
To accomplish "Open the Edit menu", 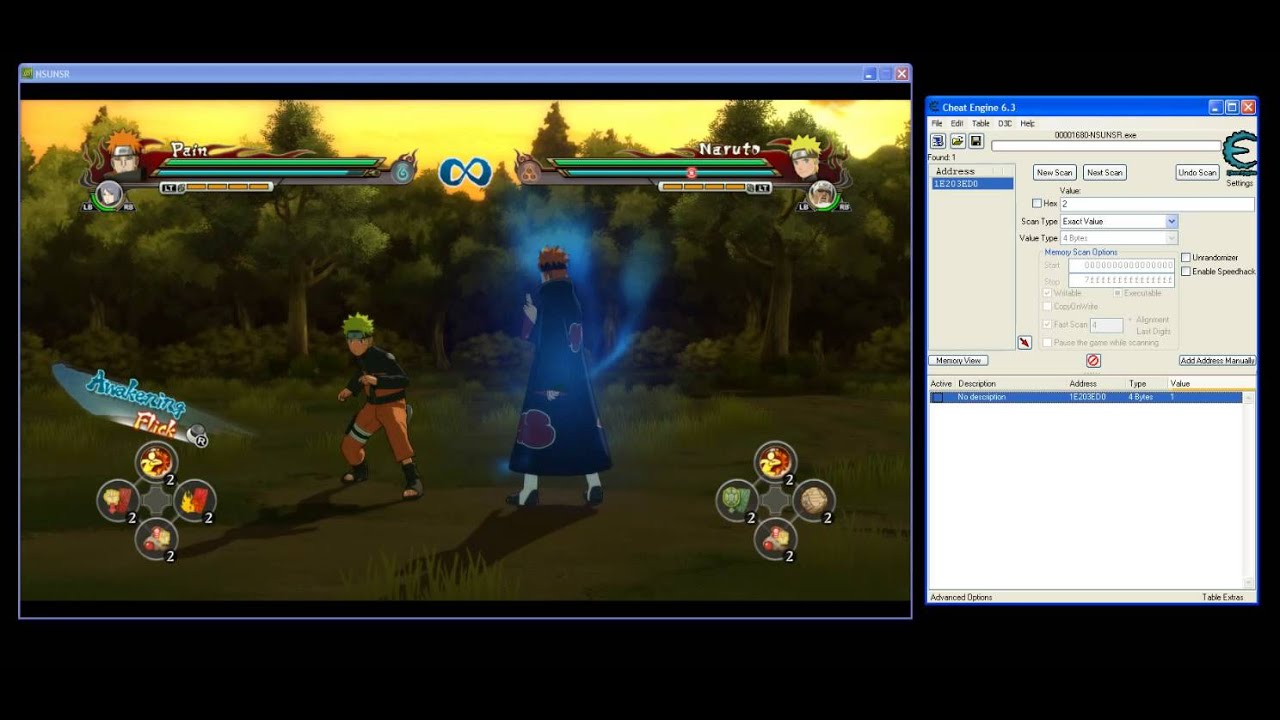I will click(x=957, y=123).
